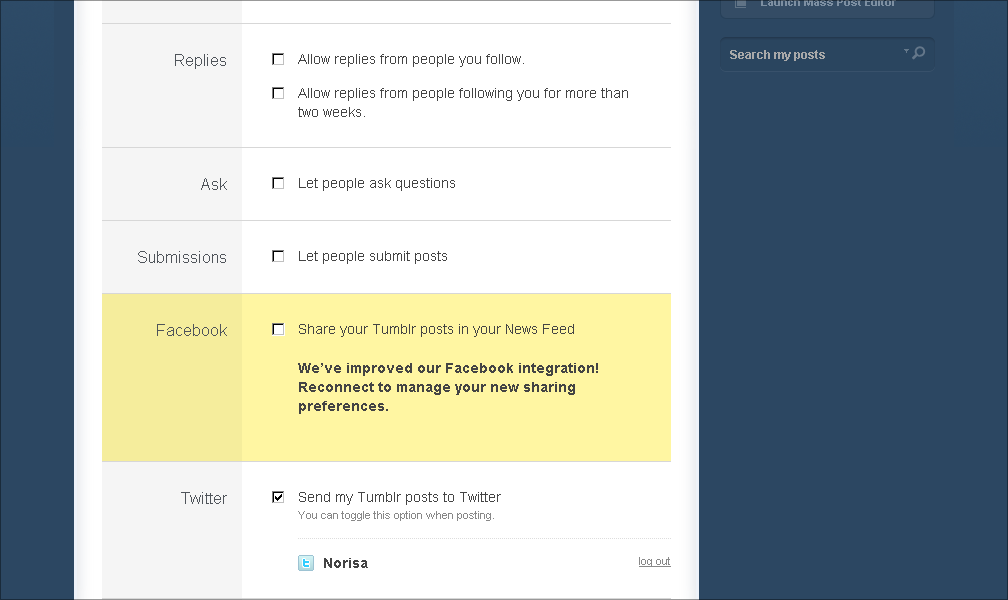The width and height of the screenshot is (1008, 600).
Task: Click the Facebook integration improvement notice
Action: [x=448, y=387]
